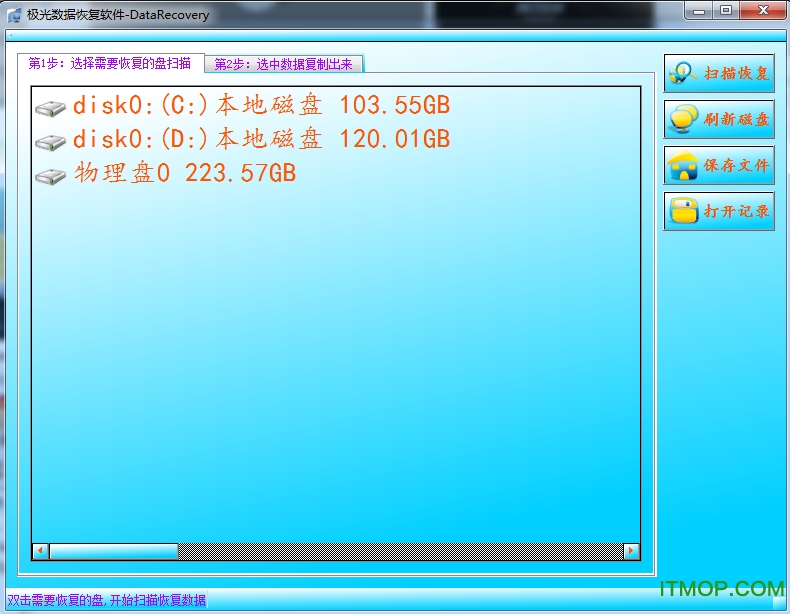Click the drive icon beside disk0 (D:)
Image resolution: width=790 pixels, height=614 pixels.
pyautogui.click(x=50, y=142)
